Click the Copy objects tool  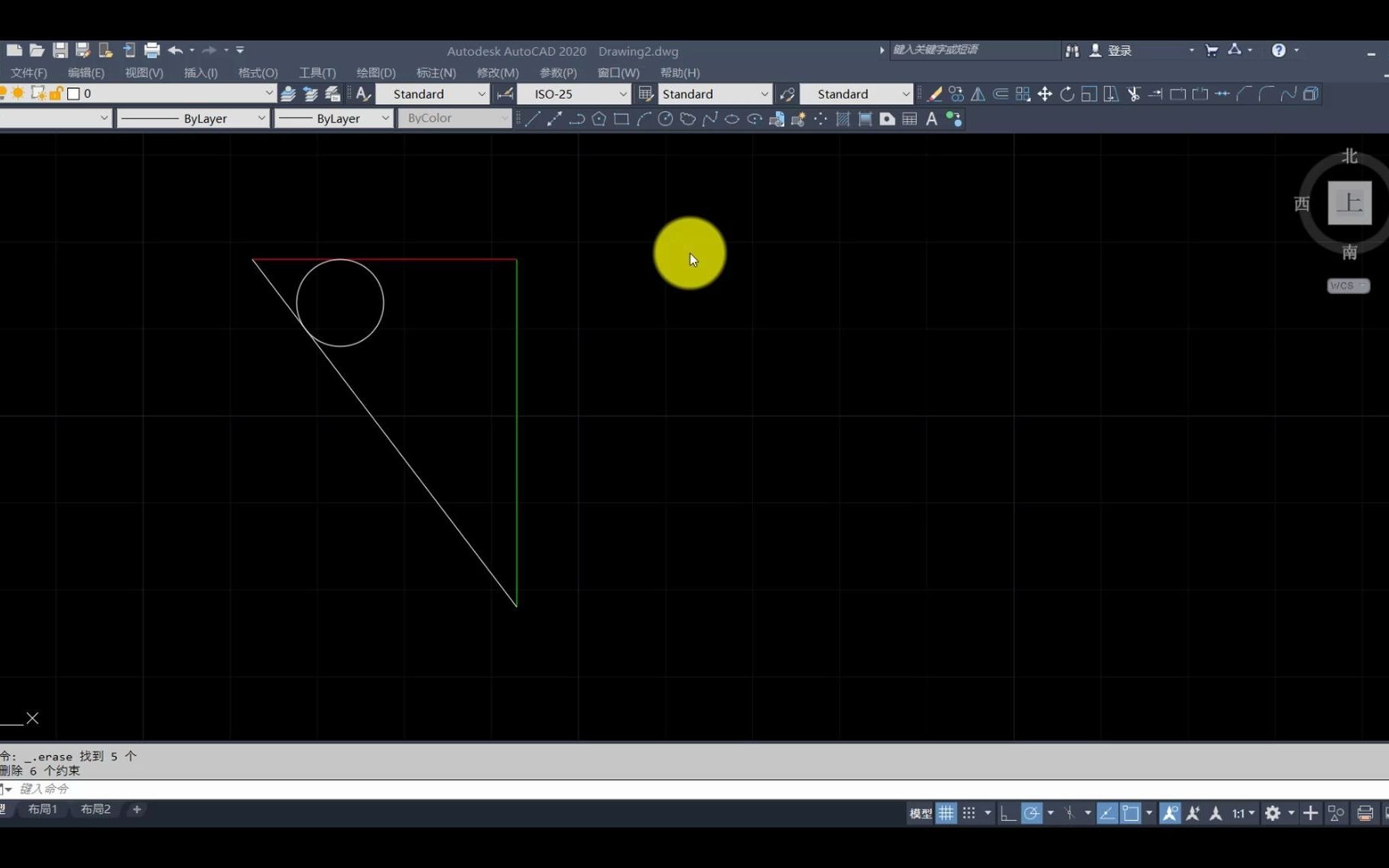(x=956, y=94)
